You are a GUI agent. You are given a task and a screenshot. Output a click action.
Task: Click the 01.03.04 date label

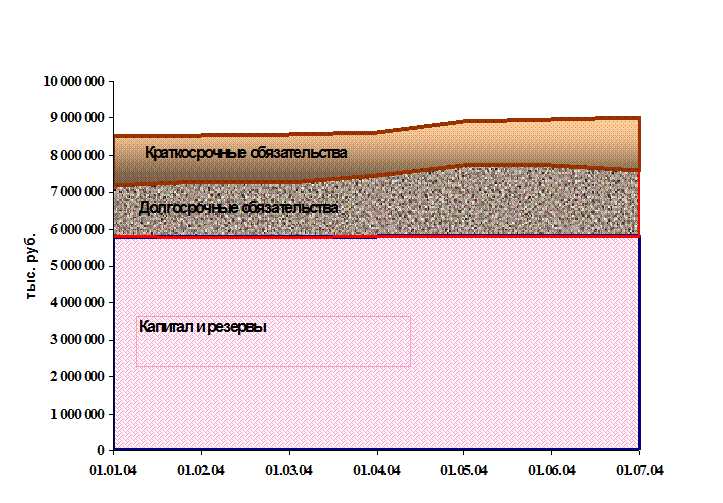click(289, 469)
